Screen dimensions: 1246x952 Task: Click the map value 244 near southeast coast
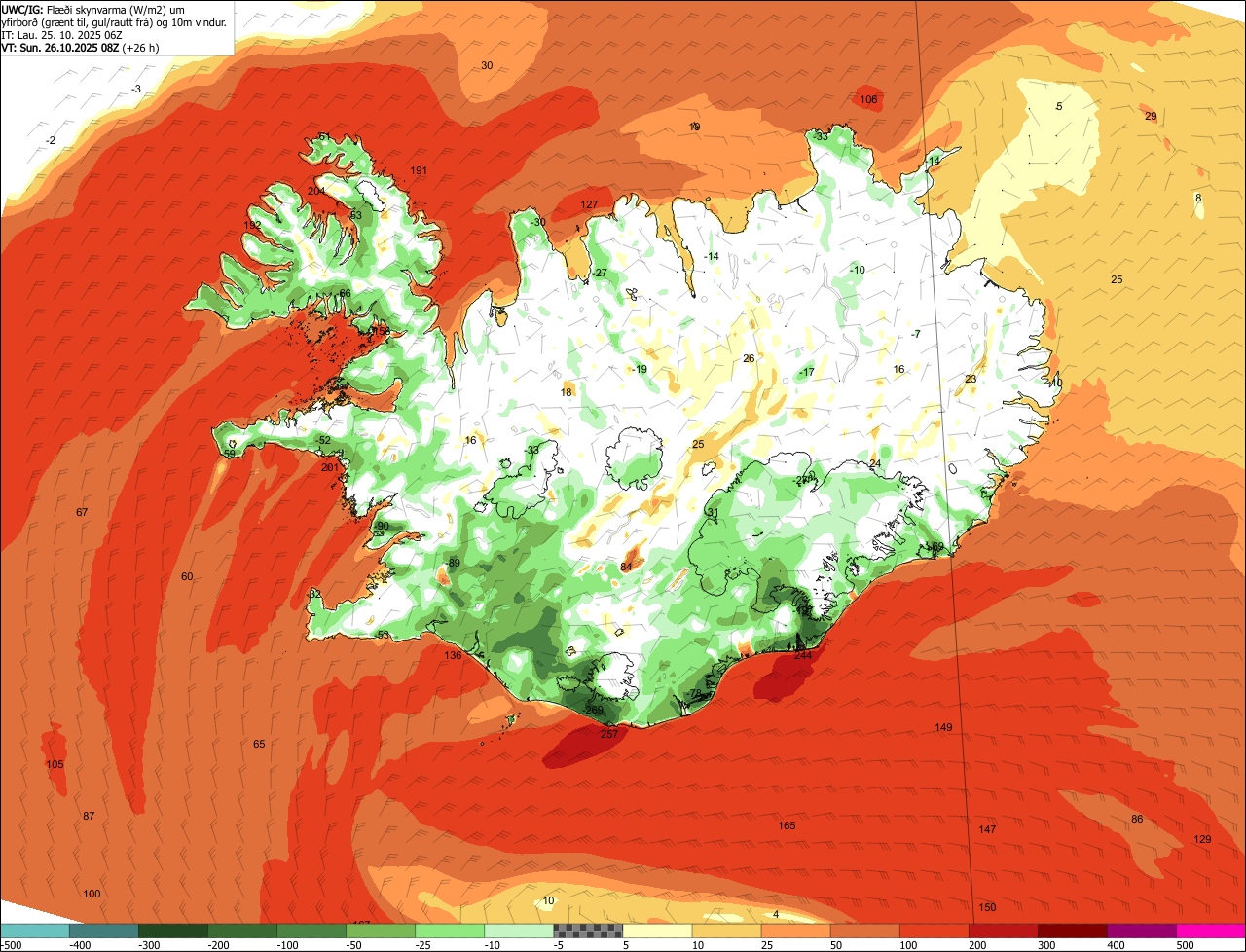click(x=803, y=655)
